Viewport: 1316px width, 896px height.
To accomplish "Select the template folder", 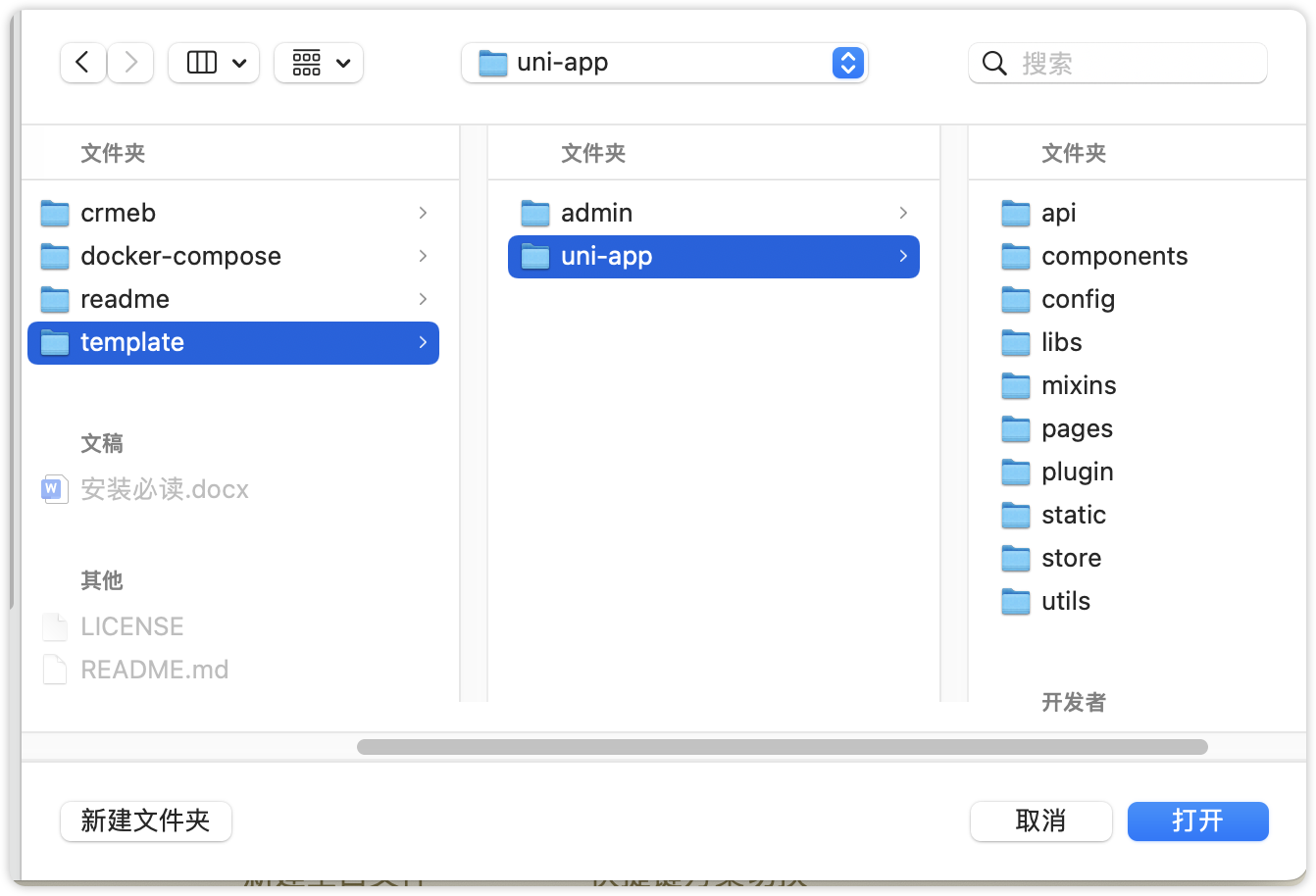I will pyautogui.click(x=132, y=342).
